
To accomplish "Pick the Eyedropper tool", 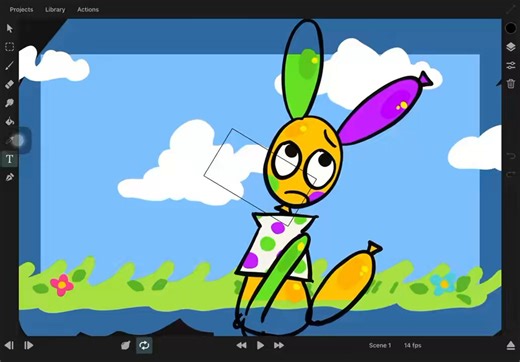I will pos(9,140).
